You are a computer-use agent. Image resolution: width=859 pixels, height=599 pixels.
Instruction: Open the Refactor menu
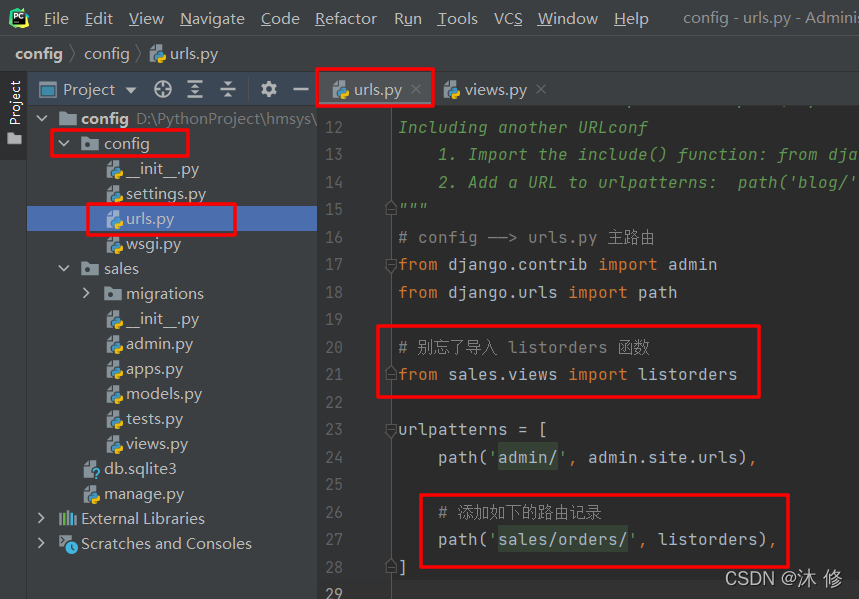coord(346,19)
